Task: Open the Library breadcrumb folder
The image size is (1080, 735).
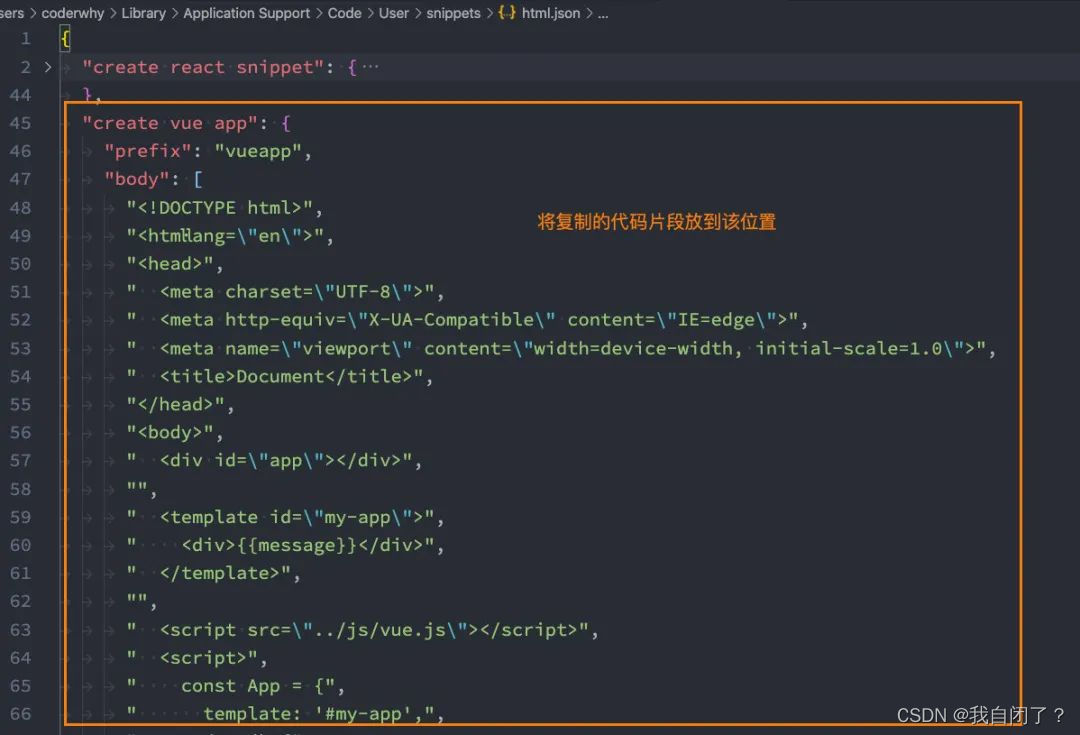Action: pos(143,13)
